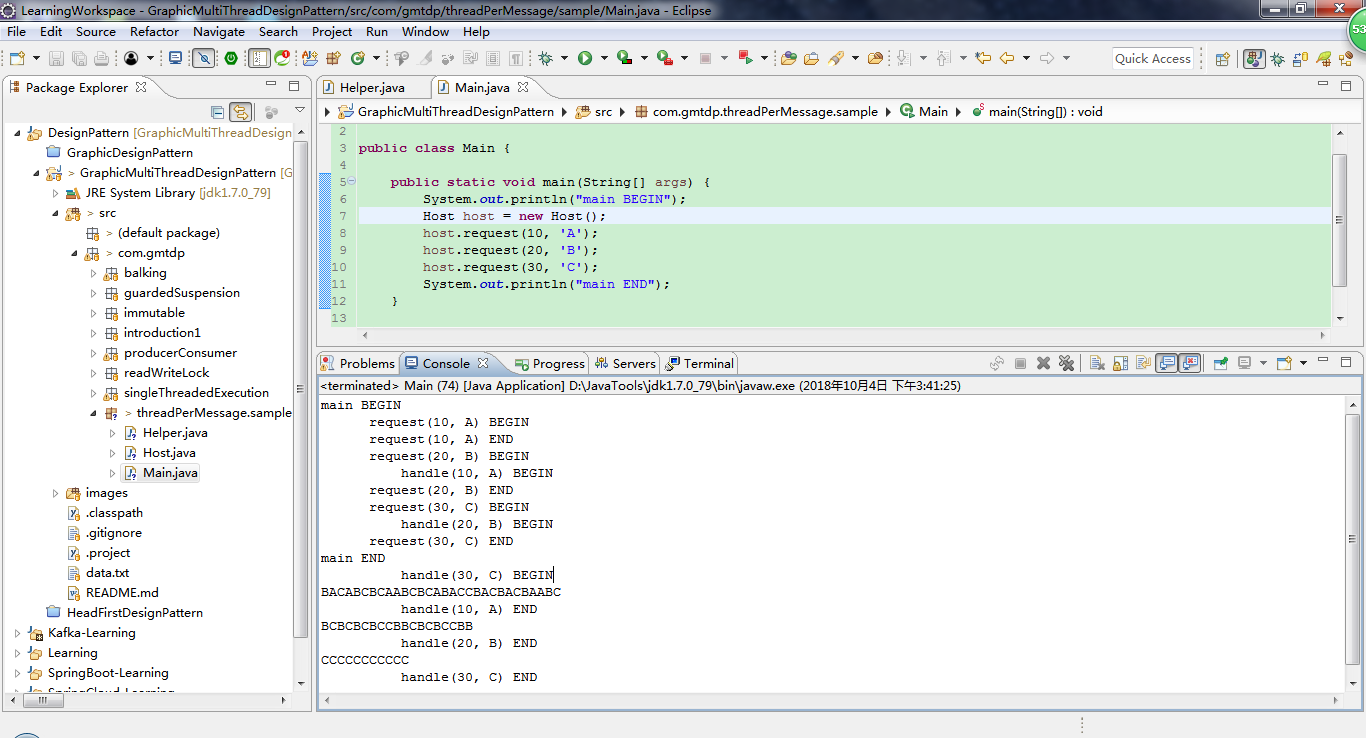Run the program with green Run button
Viewport: 1366px width, 738px height.
(x=585, y=59)
